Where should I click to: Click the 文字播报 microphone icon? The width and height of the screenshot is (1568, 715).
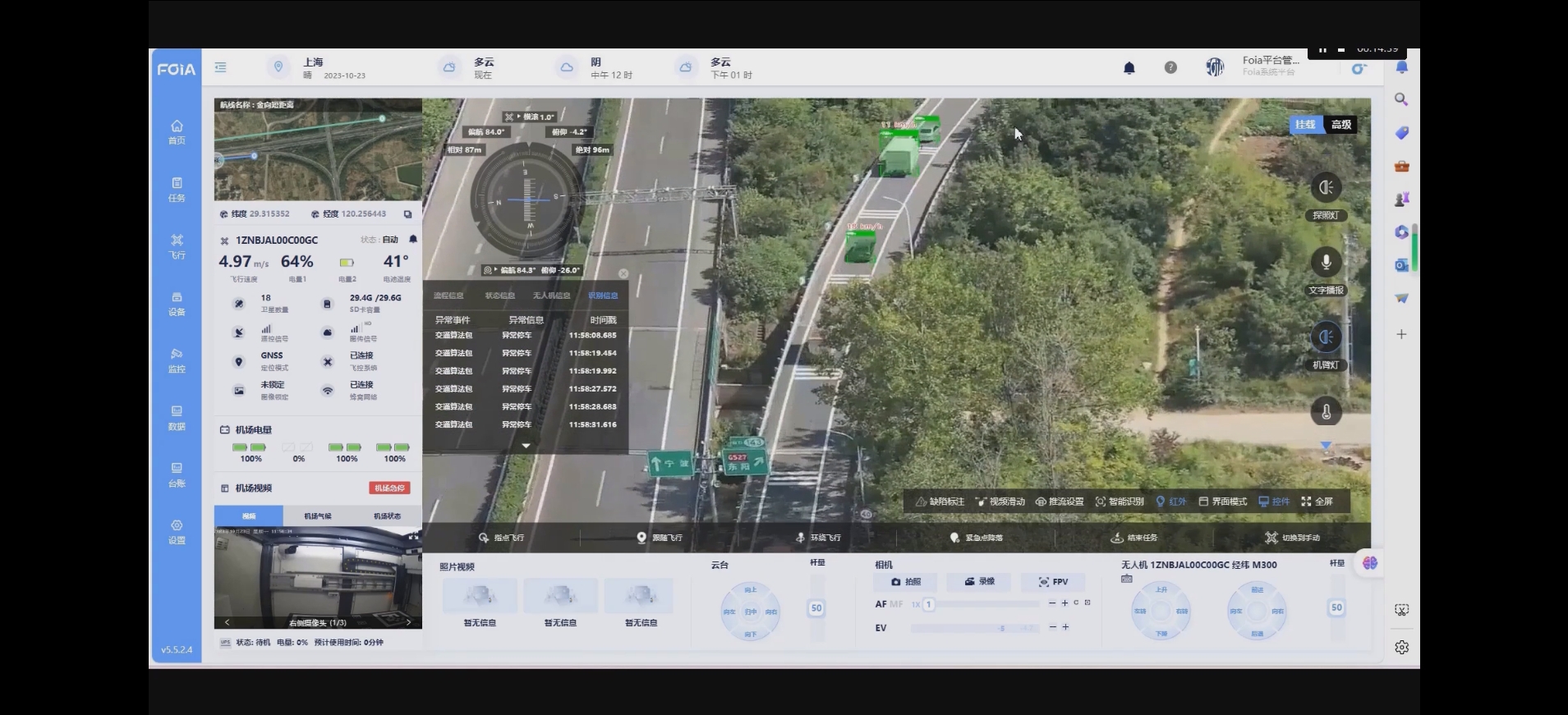click(1325, 263)
